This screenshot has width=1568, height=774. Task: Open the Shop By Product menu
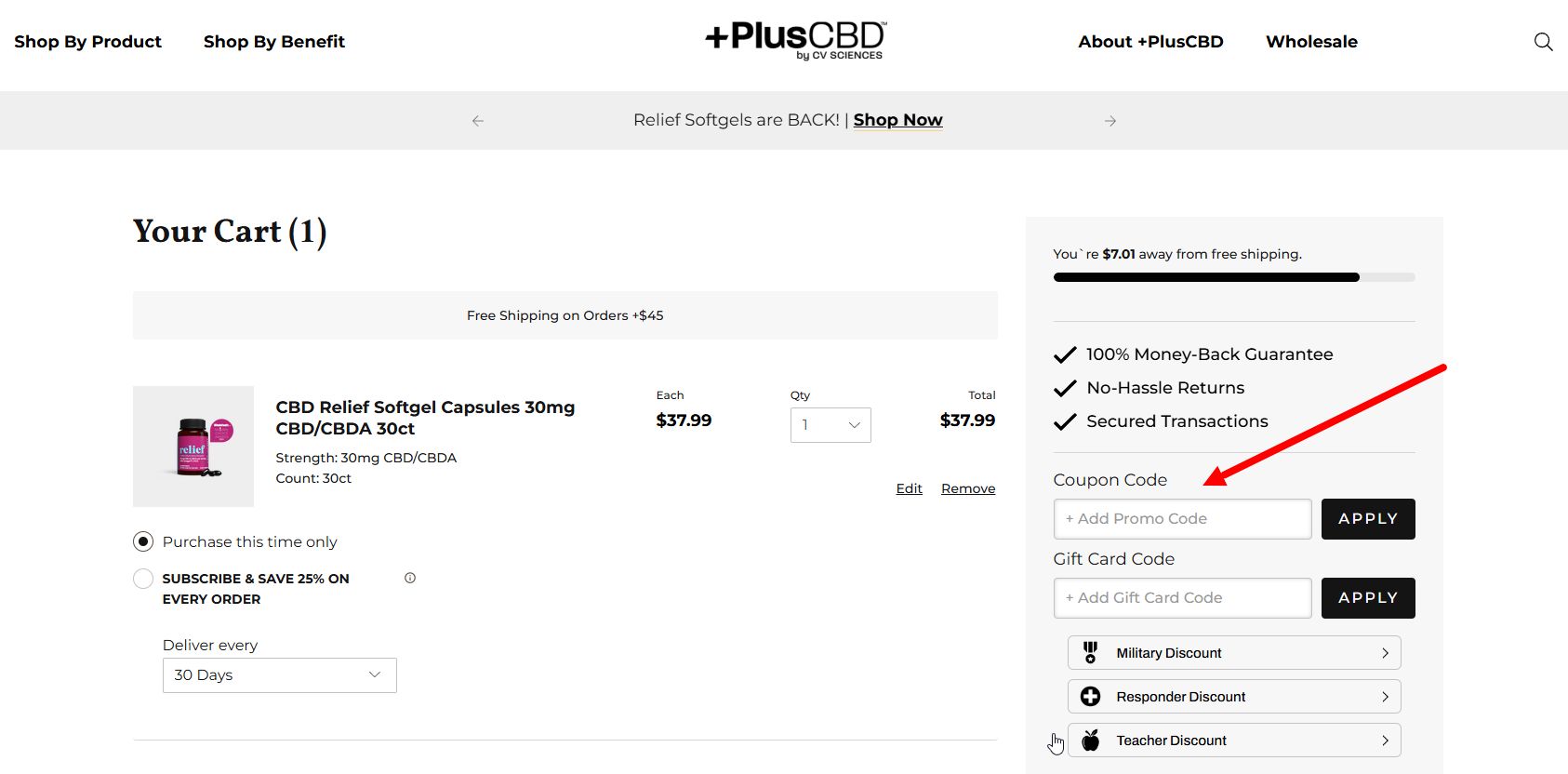click(87, 41)
